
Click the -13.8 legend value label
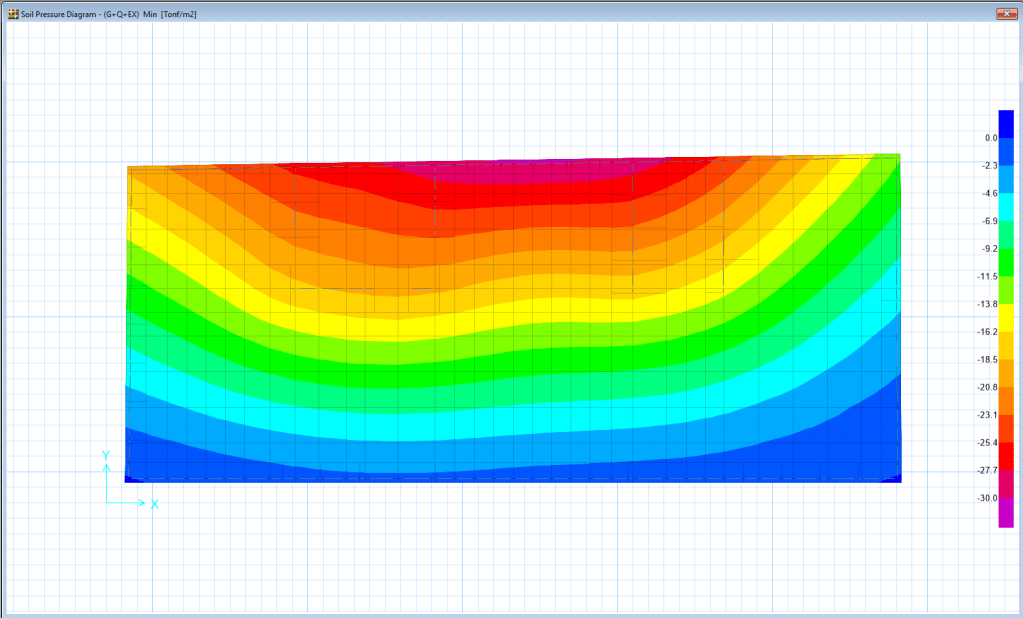(988, 304)
